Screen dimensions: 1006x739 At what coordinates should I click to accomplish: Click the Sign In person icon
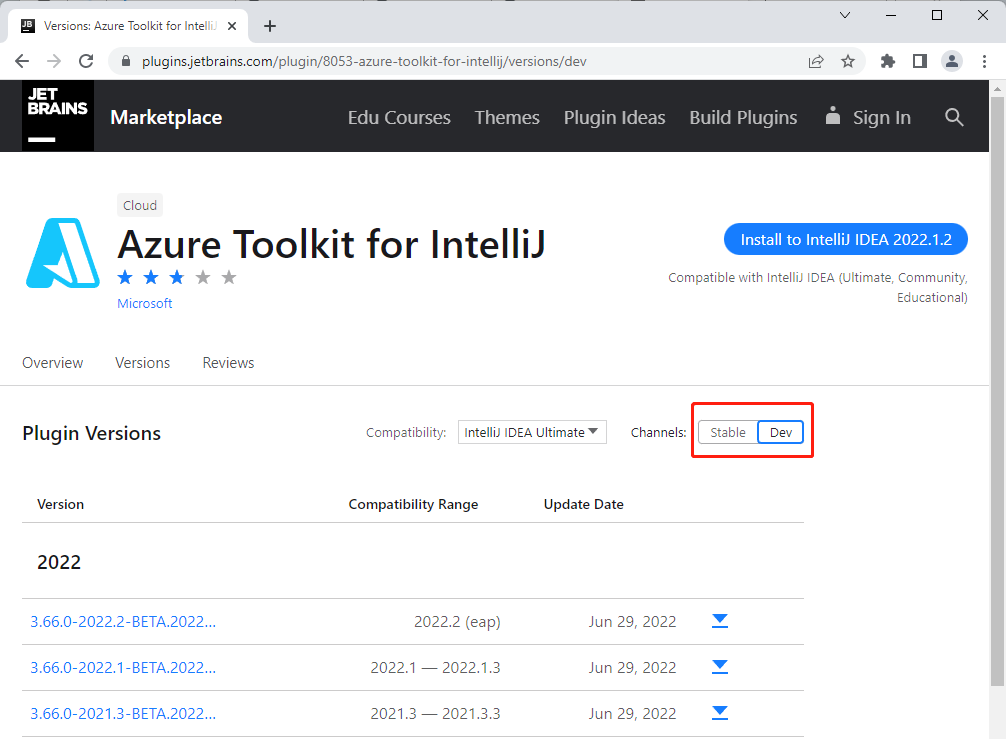point(833,116)
